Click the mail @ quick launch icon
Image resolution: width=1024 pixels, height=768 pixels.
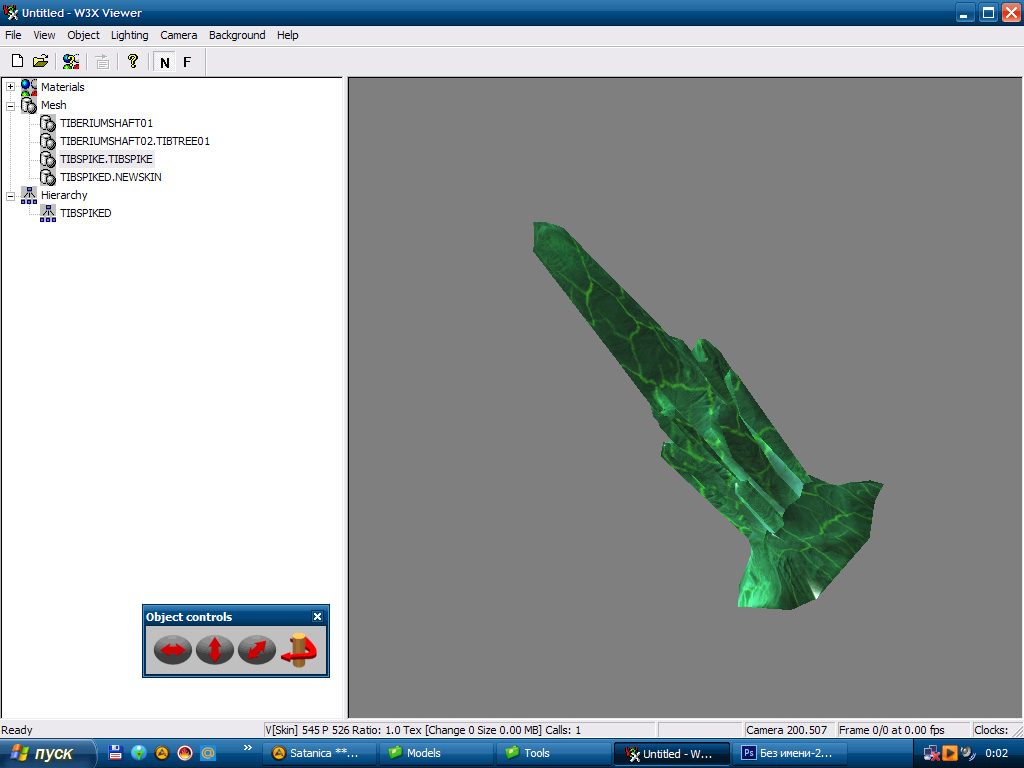tap(208, 753)
